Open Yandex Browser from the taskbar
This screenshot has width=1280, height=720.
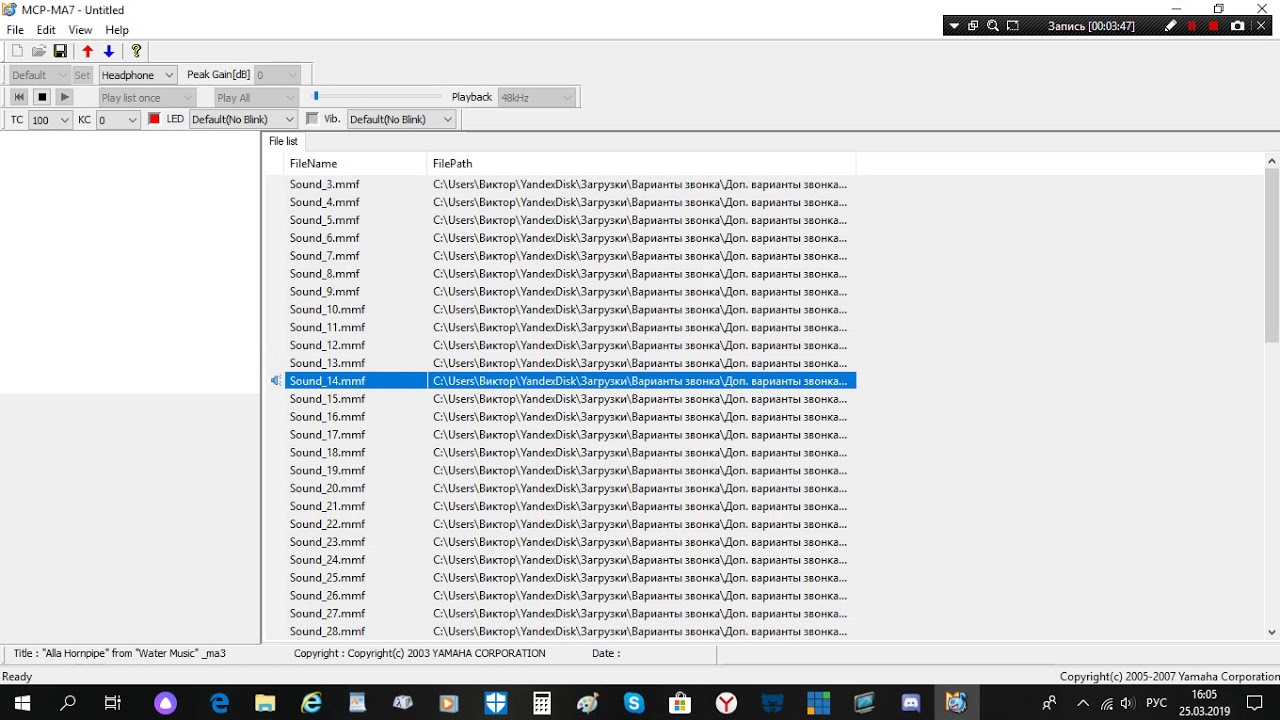(727, 703)
